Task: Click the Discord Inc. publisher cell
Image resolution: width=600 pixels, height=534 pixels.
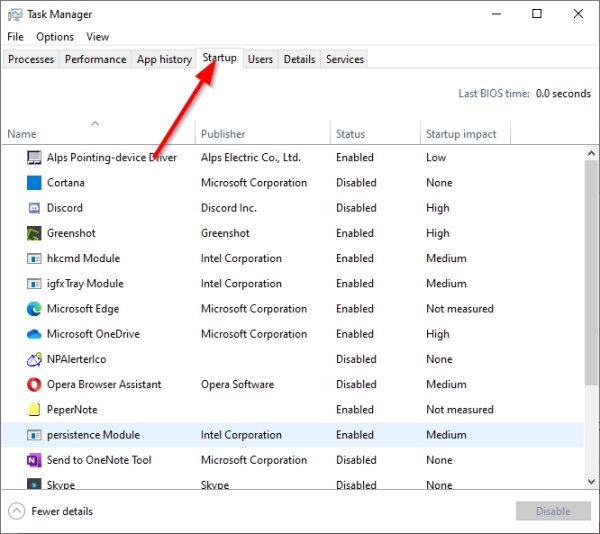Action: click(229, 208)
